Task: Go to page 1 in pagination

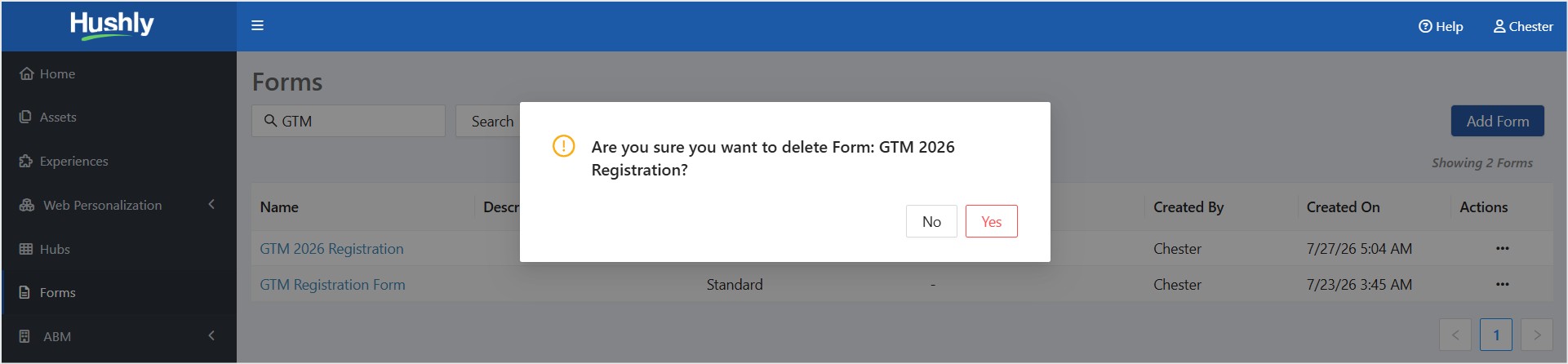Action: tap(1496, 335)
